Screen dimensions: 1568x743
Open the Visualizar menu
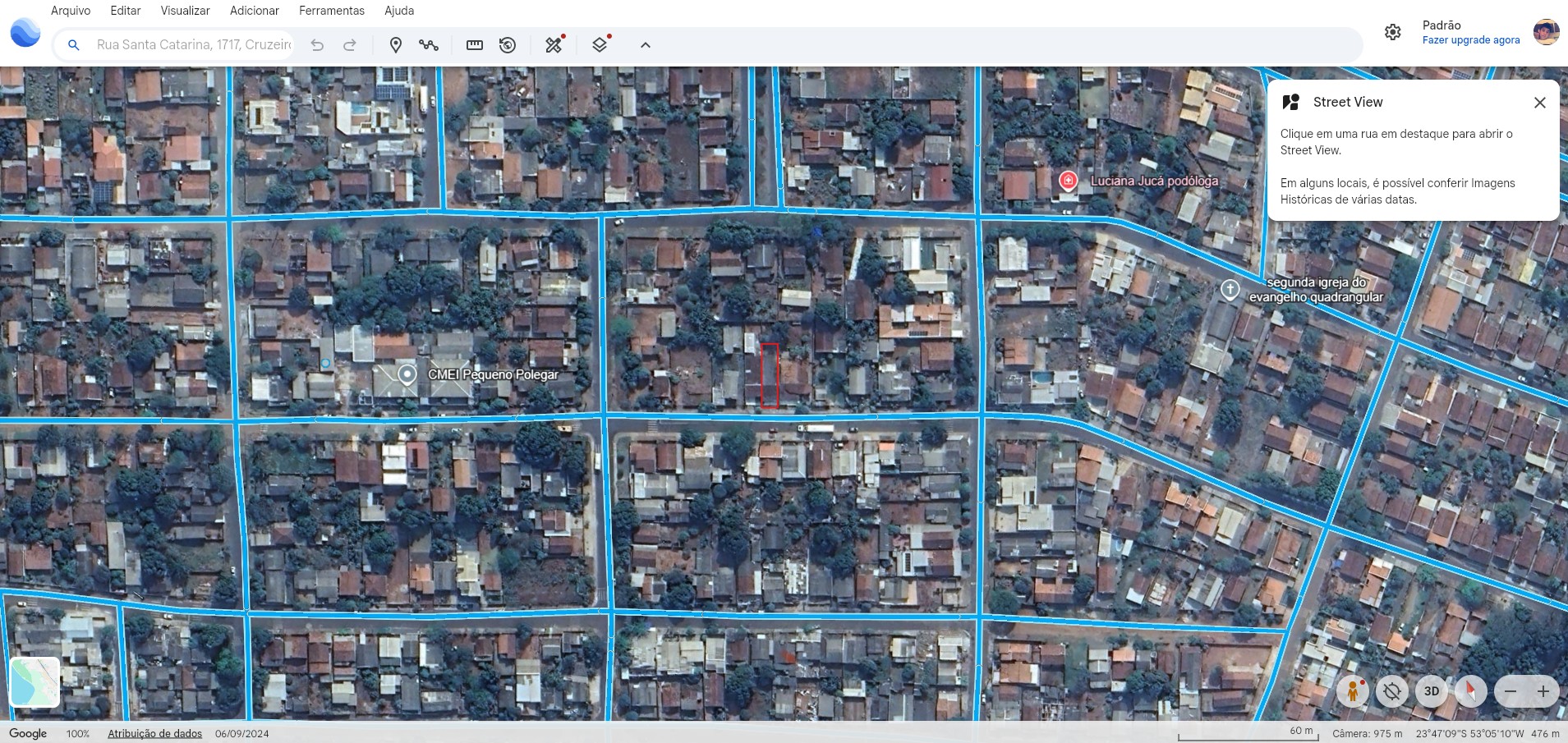tap(186, 11)
